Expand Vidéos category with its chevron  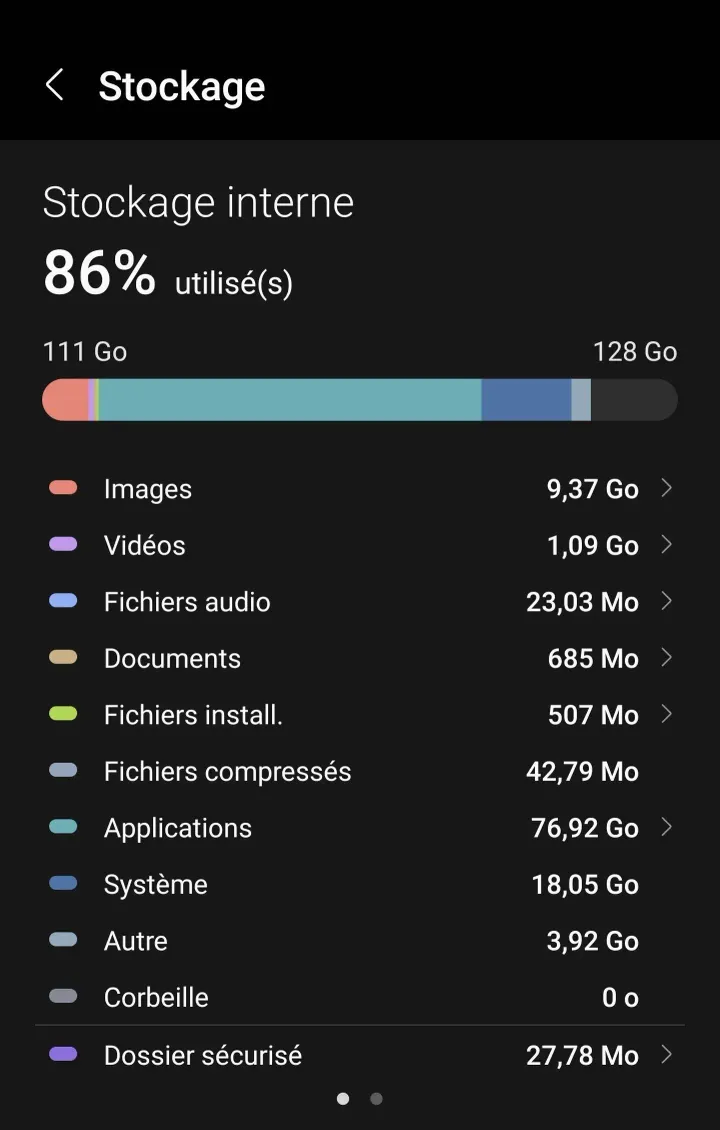pos(666,545)
